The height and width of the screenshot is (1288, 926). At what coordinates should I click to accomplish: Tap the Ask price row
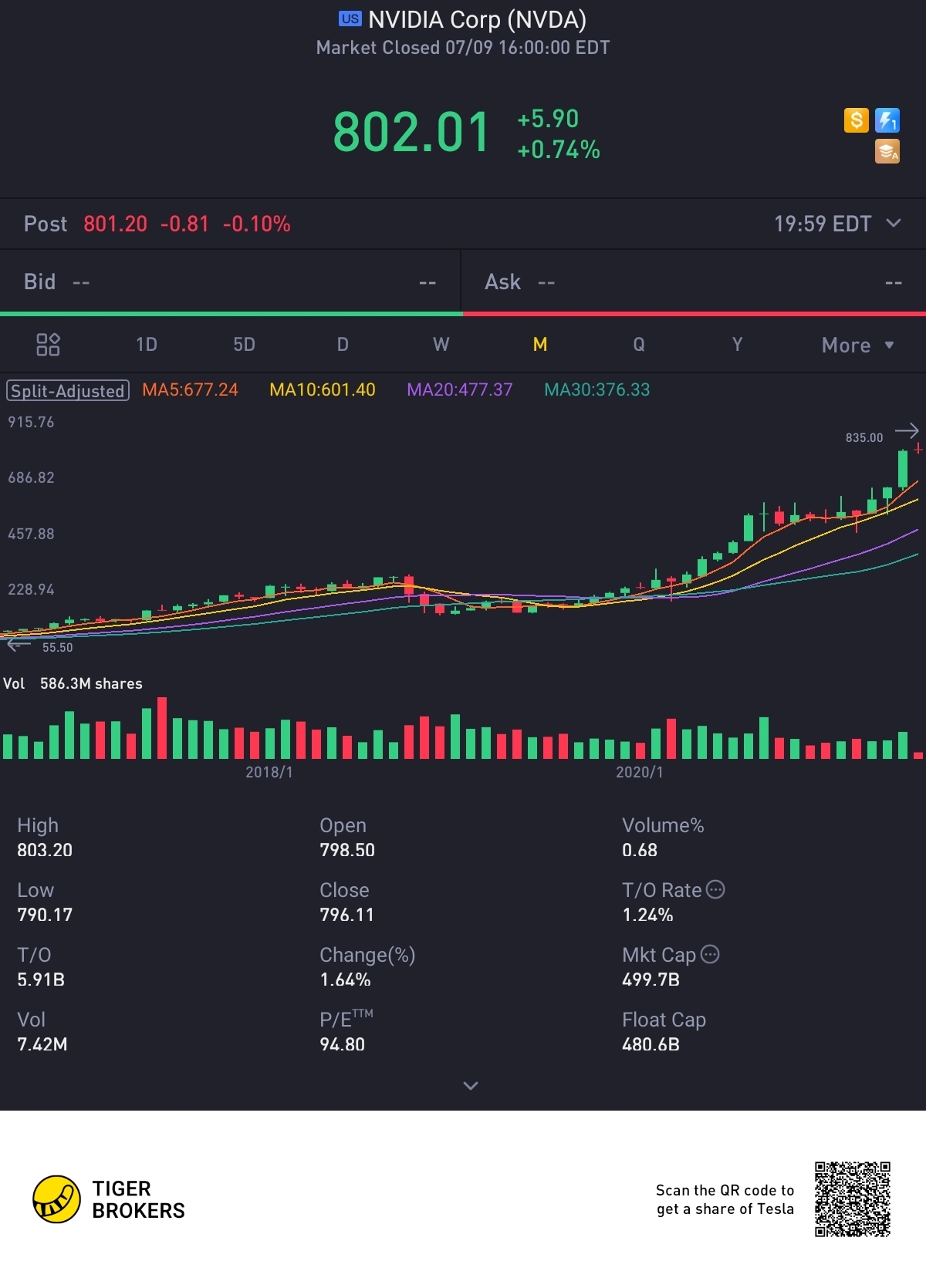point(694,282)
